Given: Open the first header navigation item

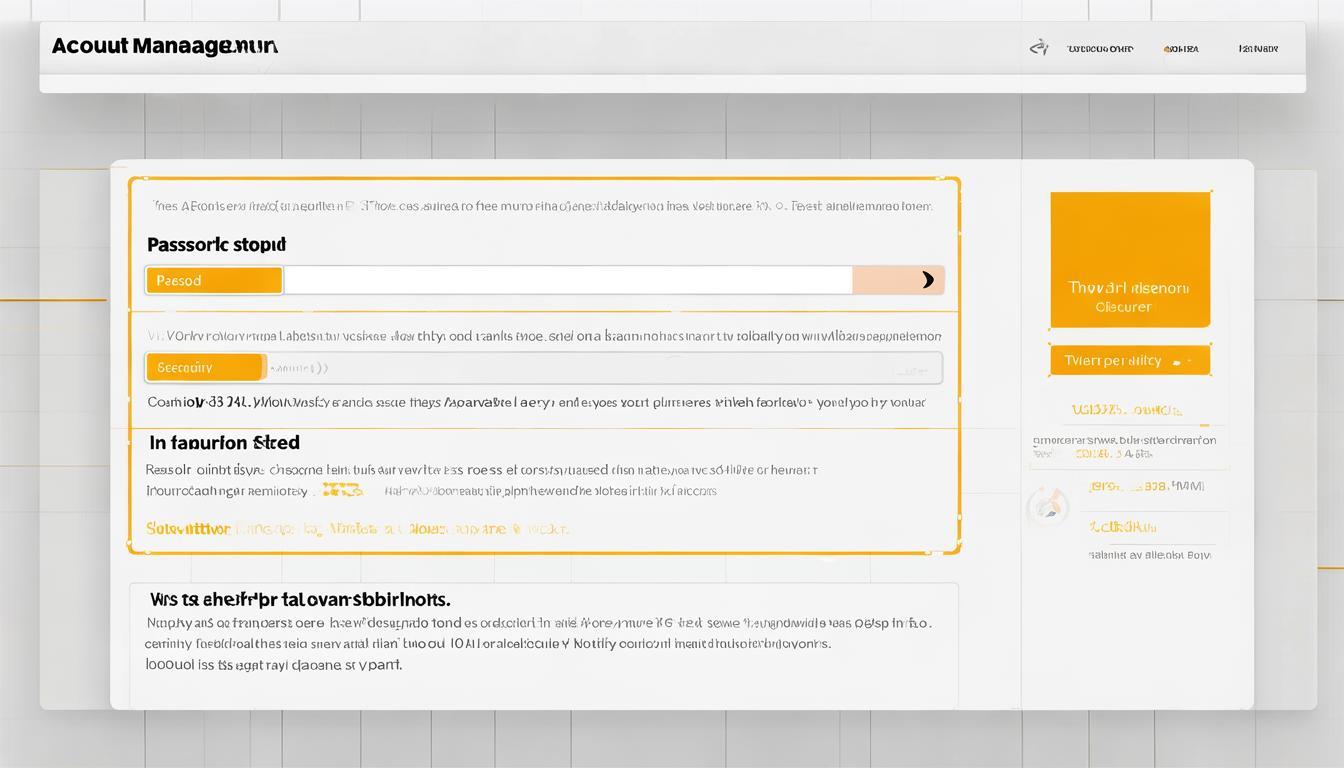Looking at the screenshot, I should pyautogui.click(x=1100, y=48).
